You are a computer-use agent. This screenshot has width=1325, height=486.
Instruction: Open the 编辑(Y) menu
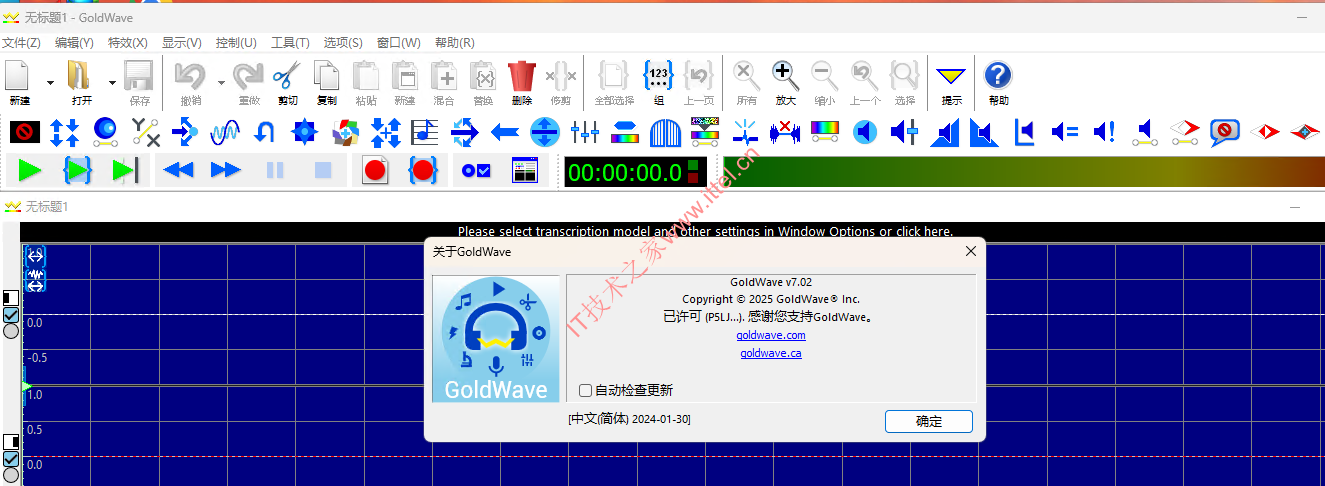click(x=74, y=43)
